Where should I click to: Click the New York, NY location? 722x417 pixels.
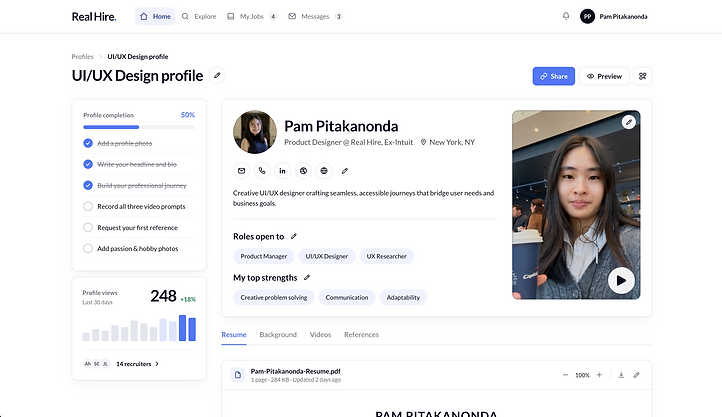click(448, 142)
